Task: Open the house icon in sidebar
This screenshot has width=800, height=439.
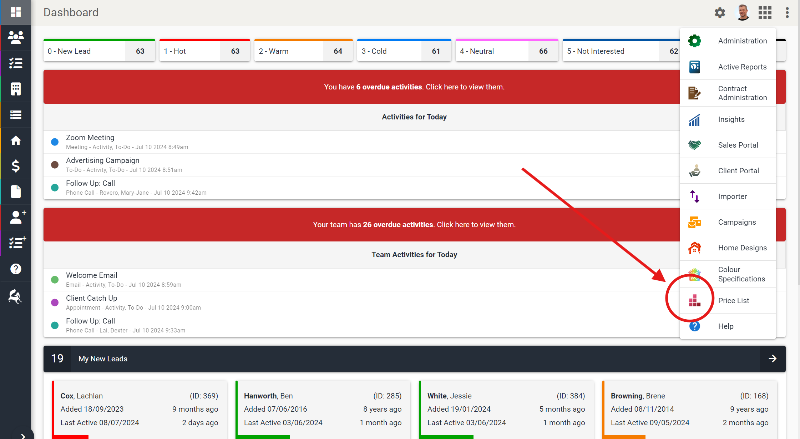Action: (16, 140)
